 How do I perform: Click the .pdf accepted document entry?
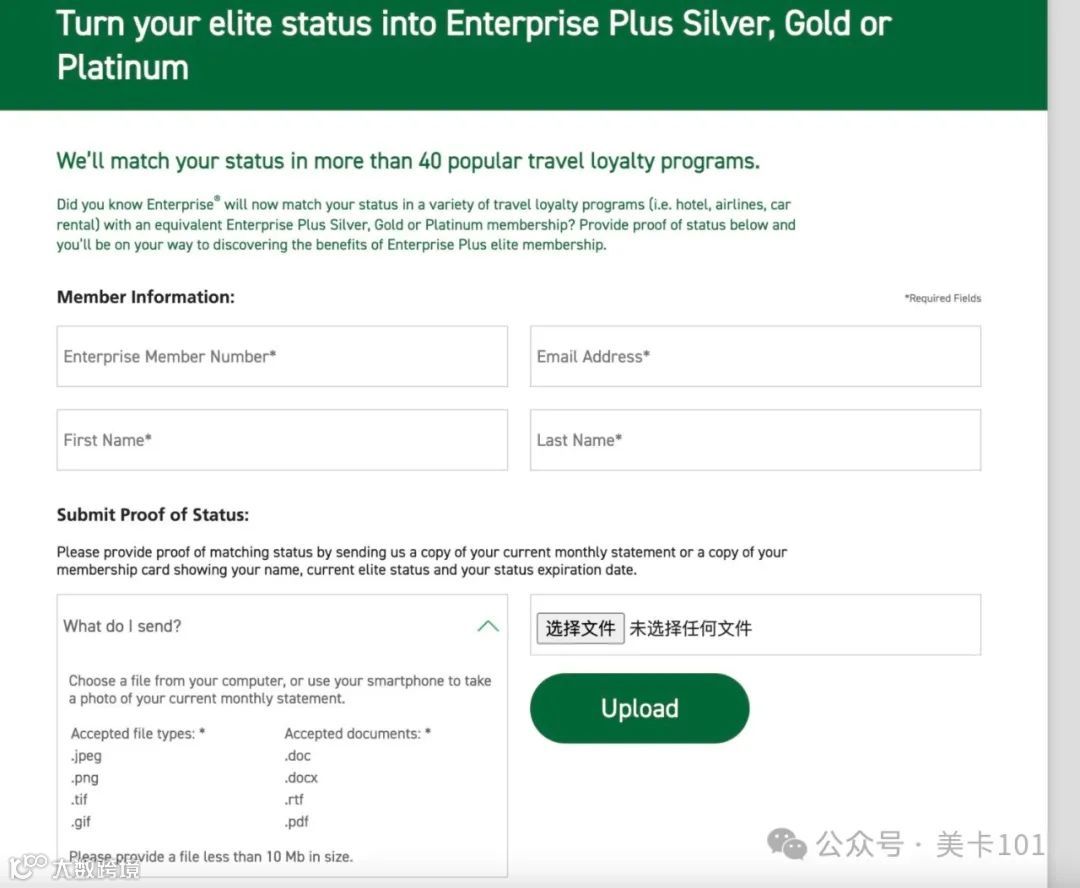297,822
